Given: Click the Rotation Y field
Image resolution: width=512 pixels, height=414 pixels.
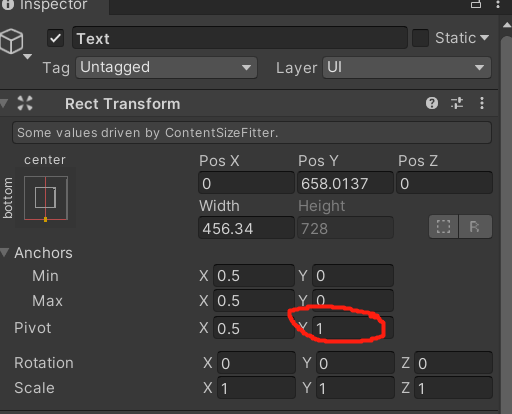Looking at the screenshot, I should point(355,363).
